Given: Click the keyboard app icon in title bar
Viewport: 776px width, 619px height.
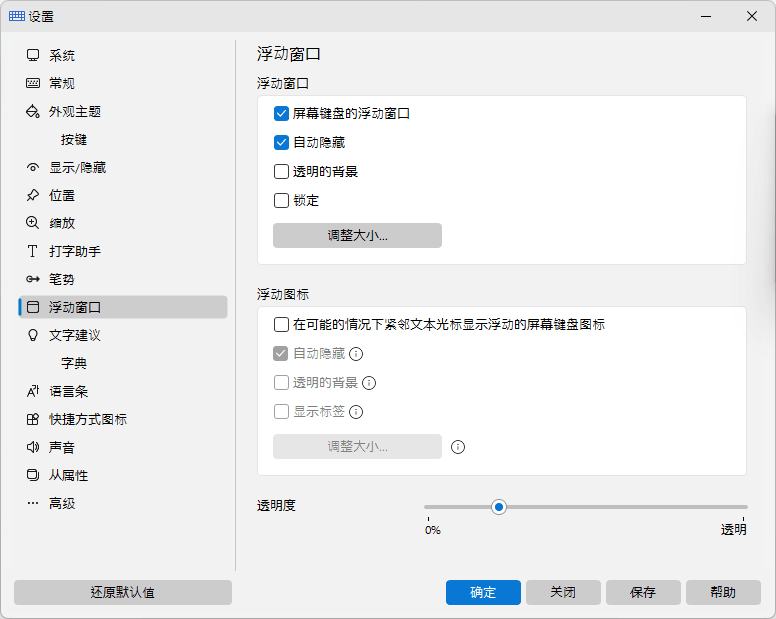Looking at the screenshot, I should (16, 16).
